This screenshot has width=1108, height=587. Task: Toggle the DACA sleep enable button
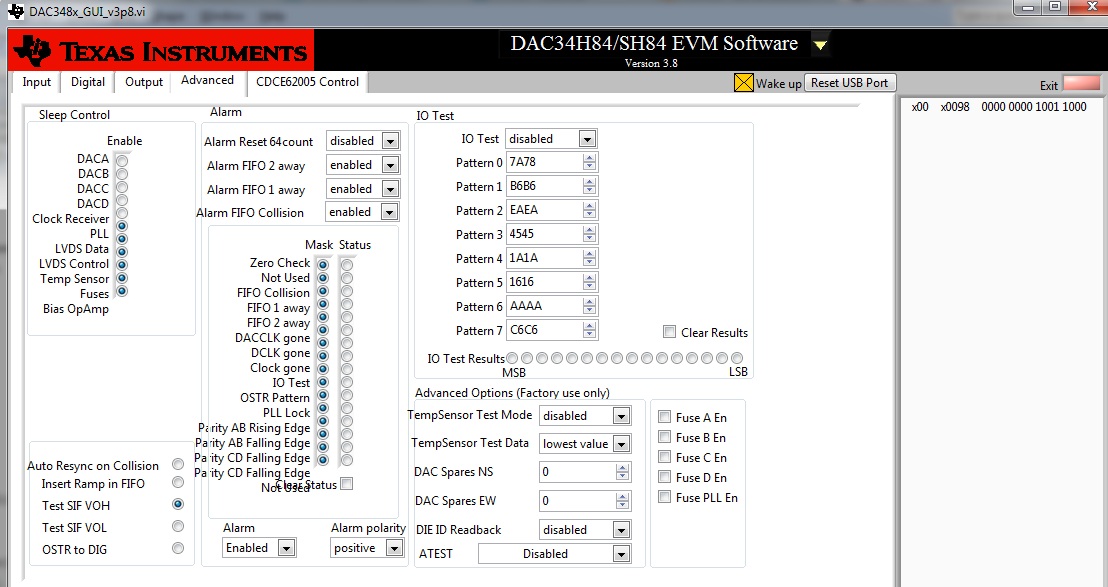coord(122,161)
